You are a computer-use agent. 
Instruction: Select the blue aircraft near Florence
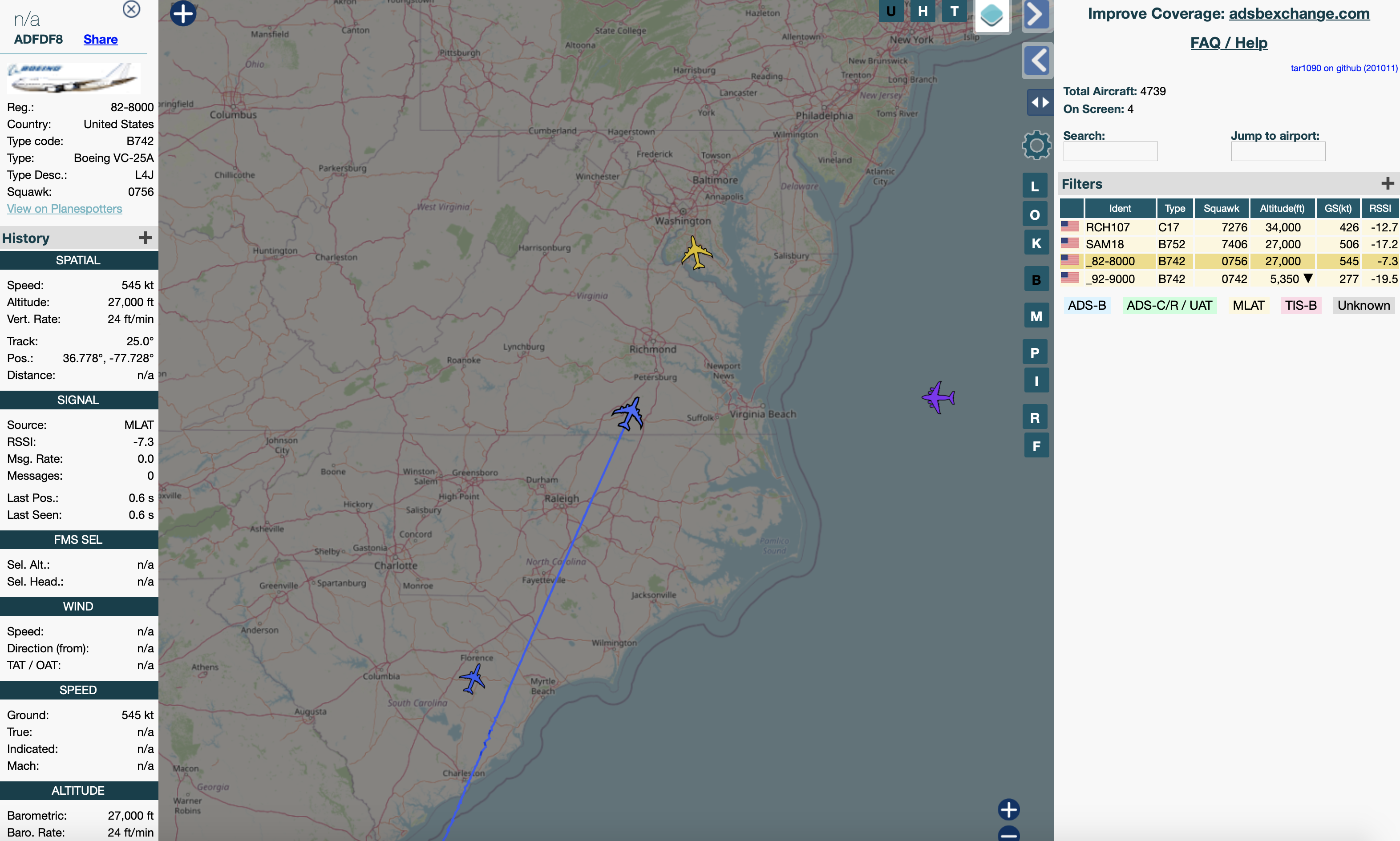pos(472,678)
